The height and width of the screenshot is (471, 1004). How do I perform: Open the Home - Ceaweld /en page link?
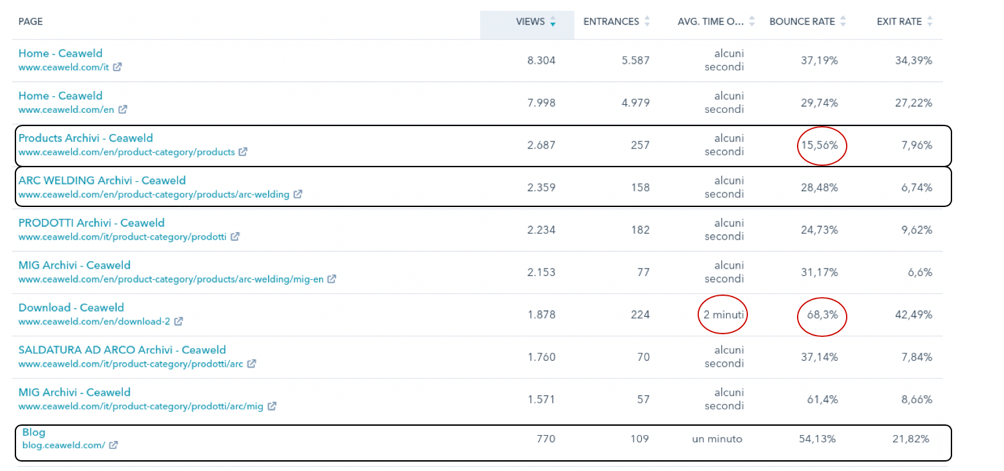60,96
